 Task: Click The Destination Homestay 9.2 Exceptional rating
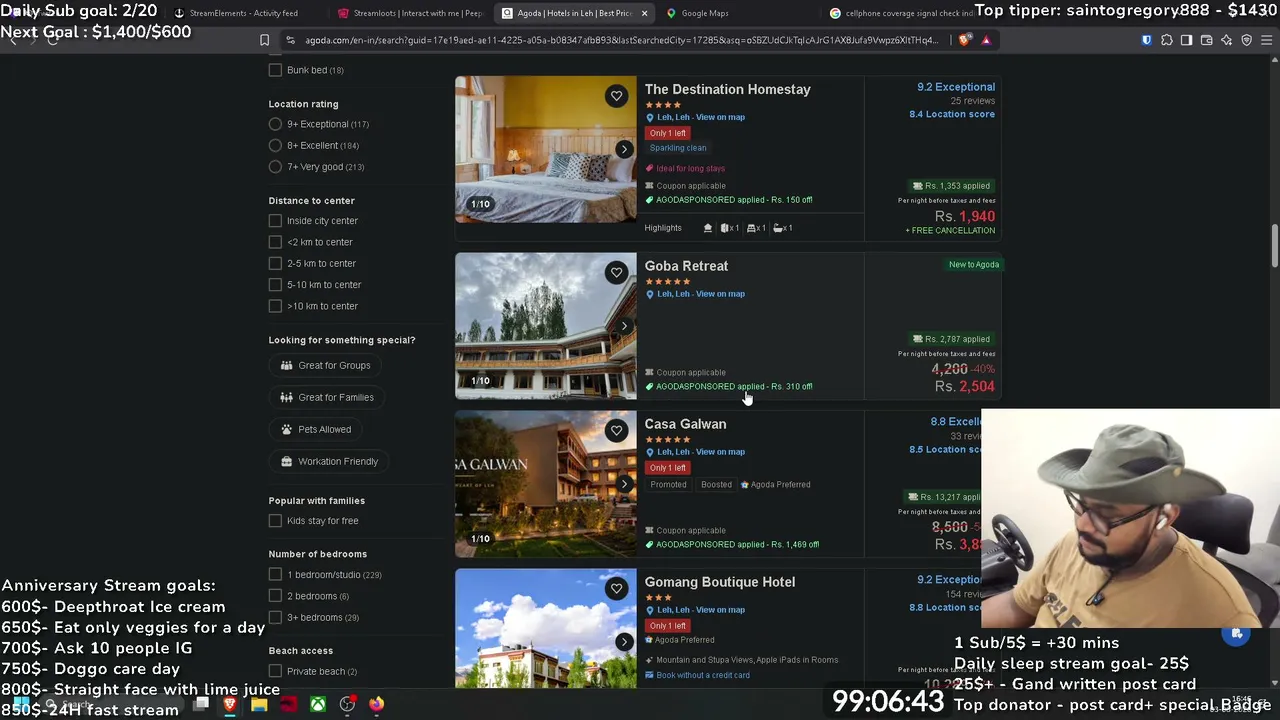(x=956, y=87)
